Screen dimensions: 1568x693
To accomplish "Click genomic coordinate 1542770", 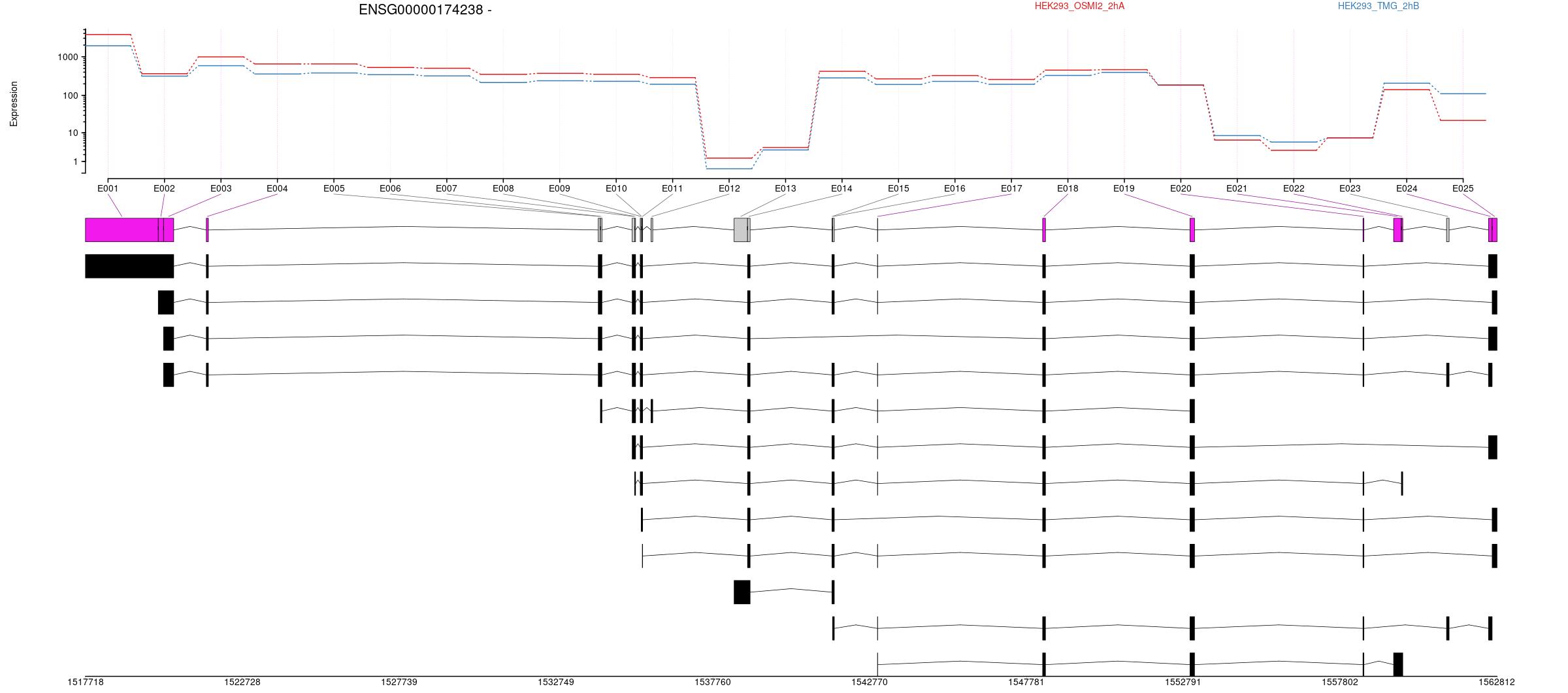I will (870, 682).
